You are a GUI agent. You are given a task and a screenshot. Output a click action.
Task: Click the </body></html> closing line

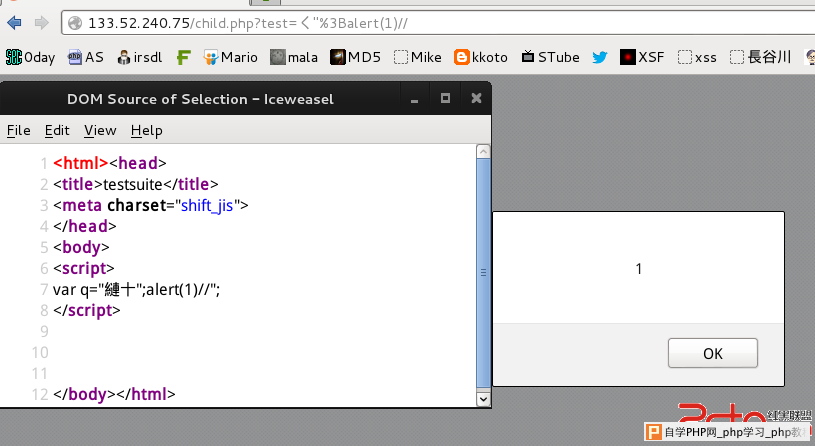point(114,394)
